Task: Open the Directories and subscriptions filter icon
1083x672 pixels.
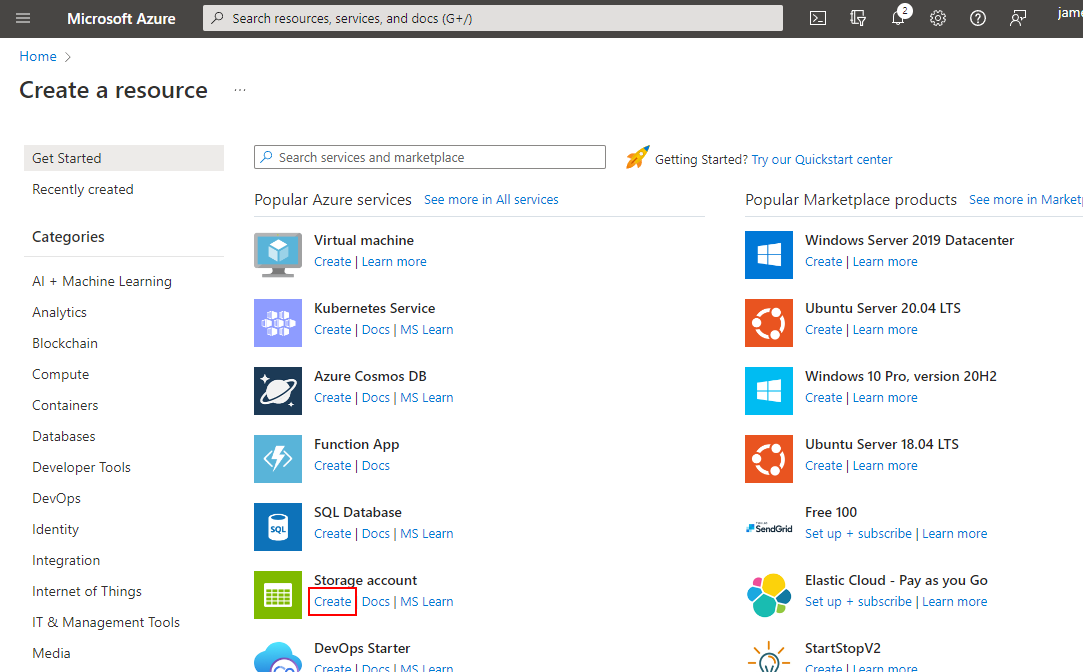Action: 858,19
